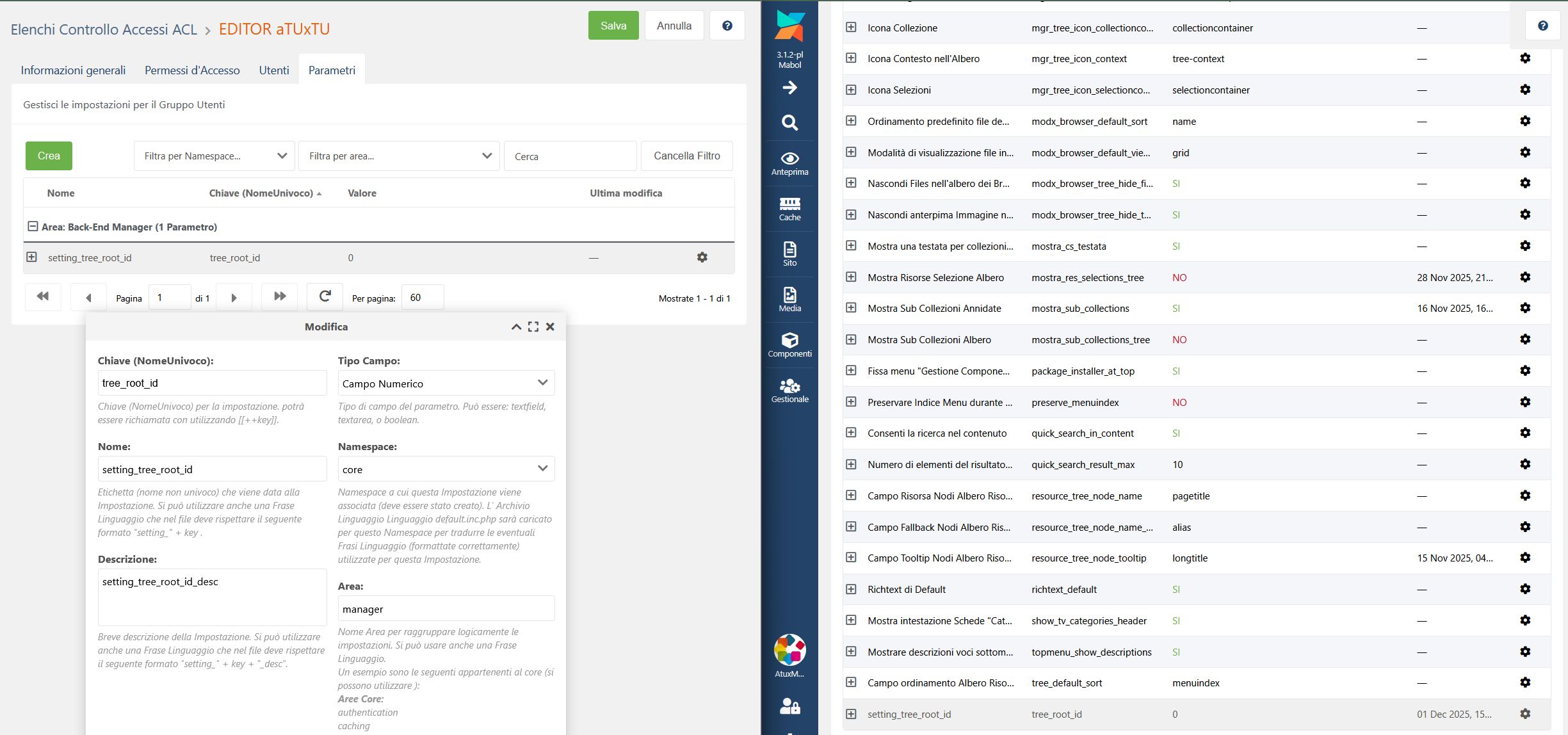Collapse the Area: Back-End Manager group
This screenshot has width=1568, height=735.
coord(33,227)
